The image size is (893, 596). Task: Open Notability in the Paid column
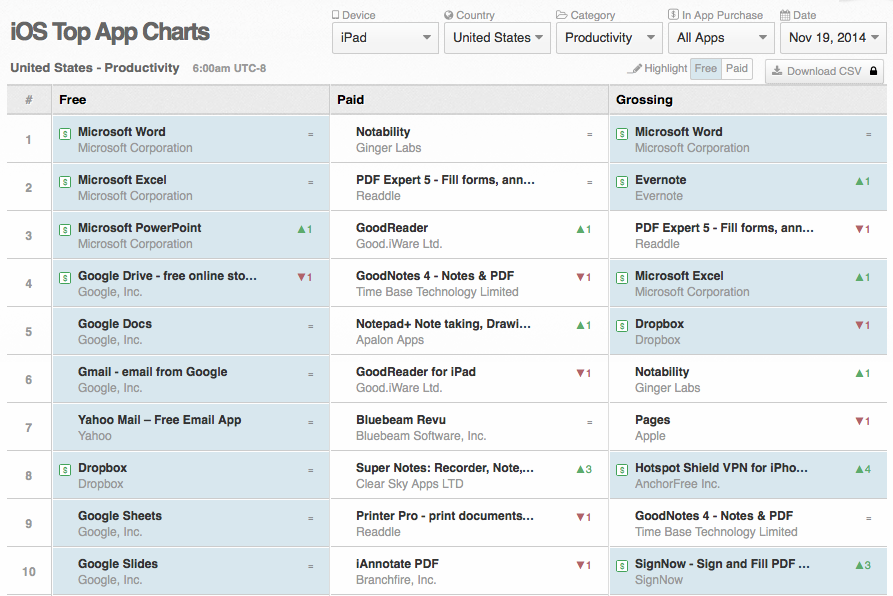[x=383, y=132]
